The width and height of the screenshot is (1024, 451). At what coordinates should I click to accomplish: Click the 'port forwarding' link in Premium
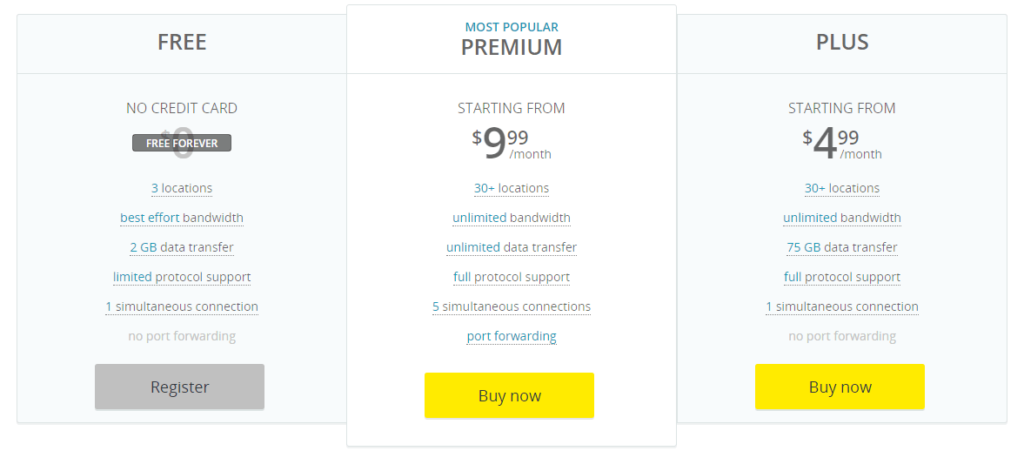(511, 337)
